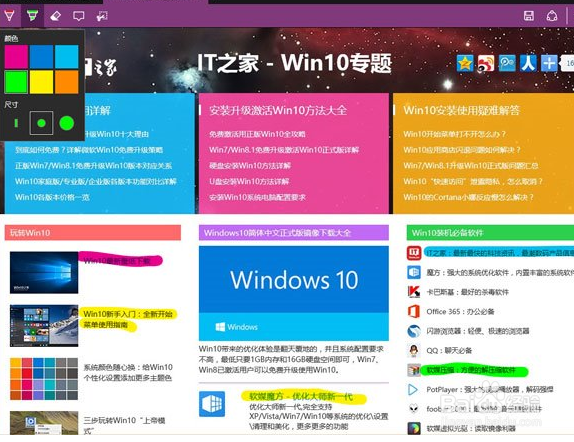Pick the light cyan highlighter color

click(67, 57)
